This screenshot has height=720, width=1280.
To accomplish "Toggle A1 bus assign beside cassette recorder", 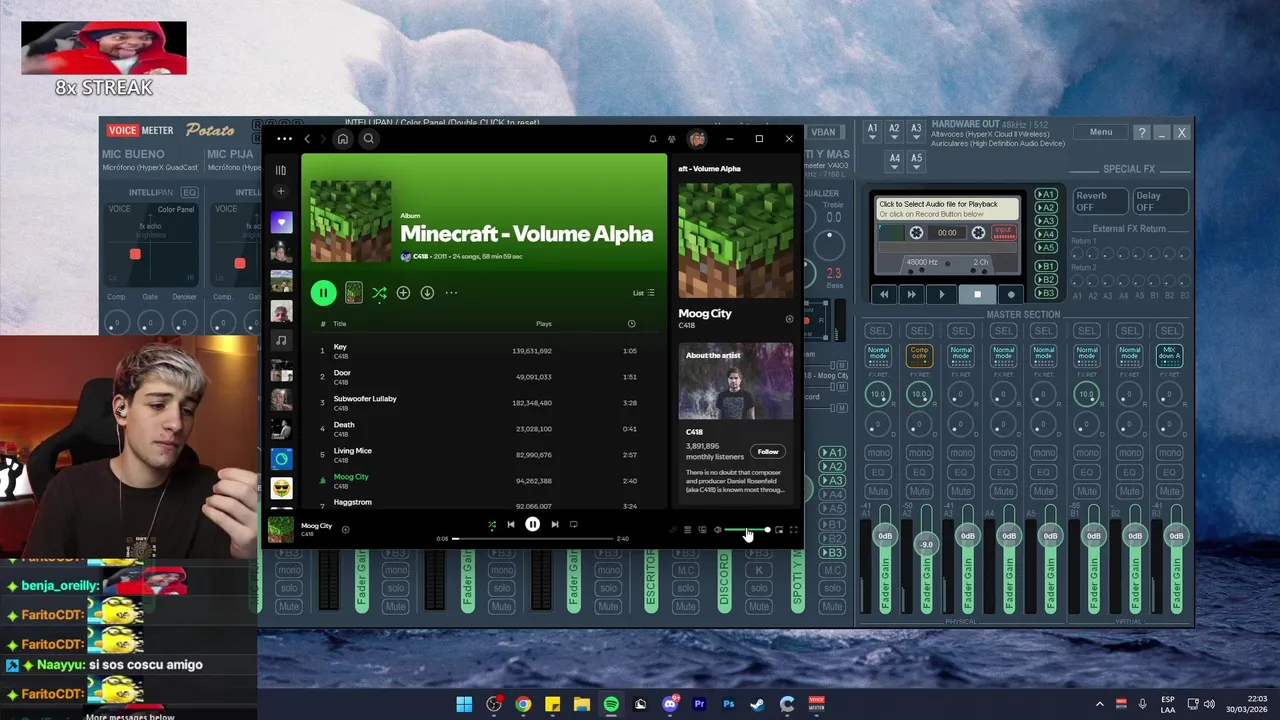I will 1046,194.
